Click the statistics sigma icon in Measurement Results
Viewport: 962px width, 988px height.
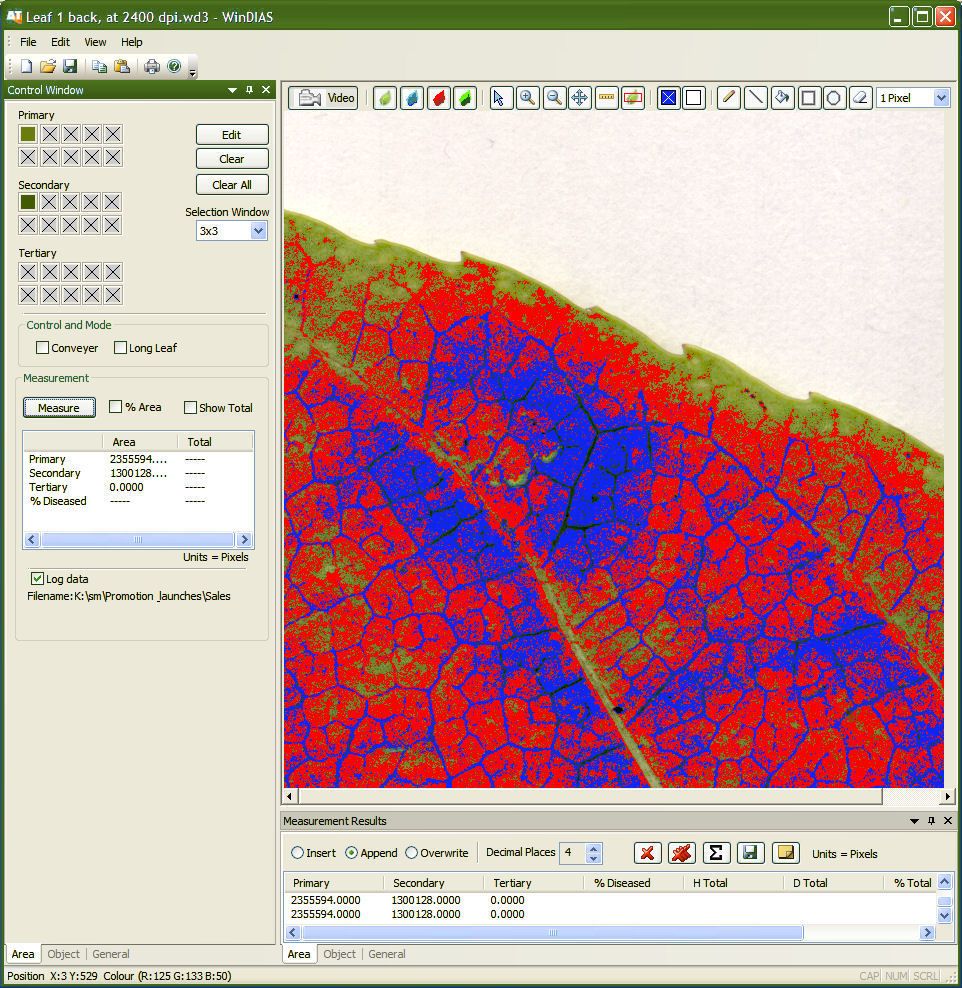point(716,852)
